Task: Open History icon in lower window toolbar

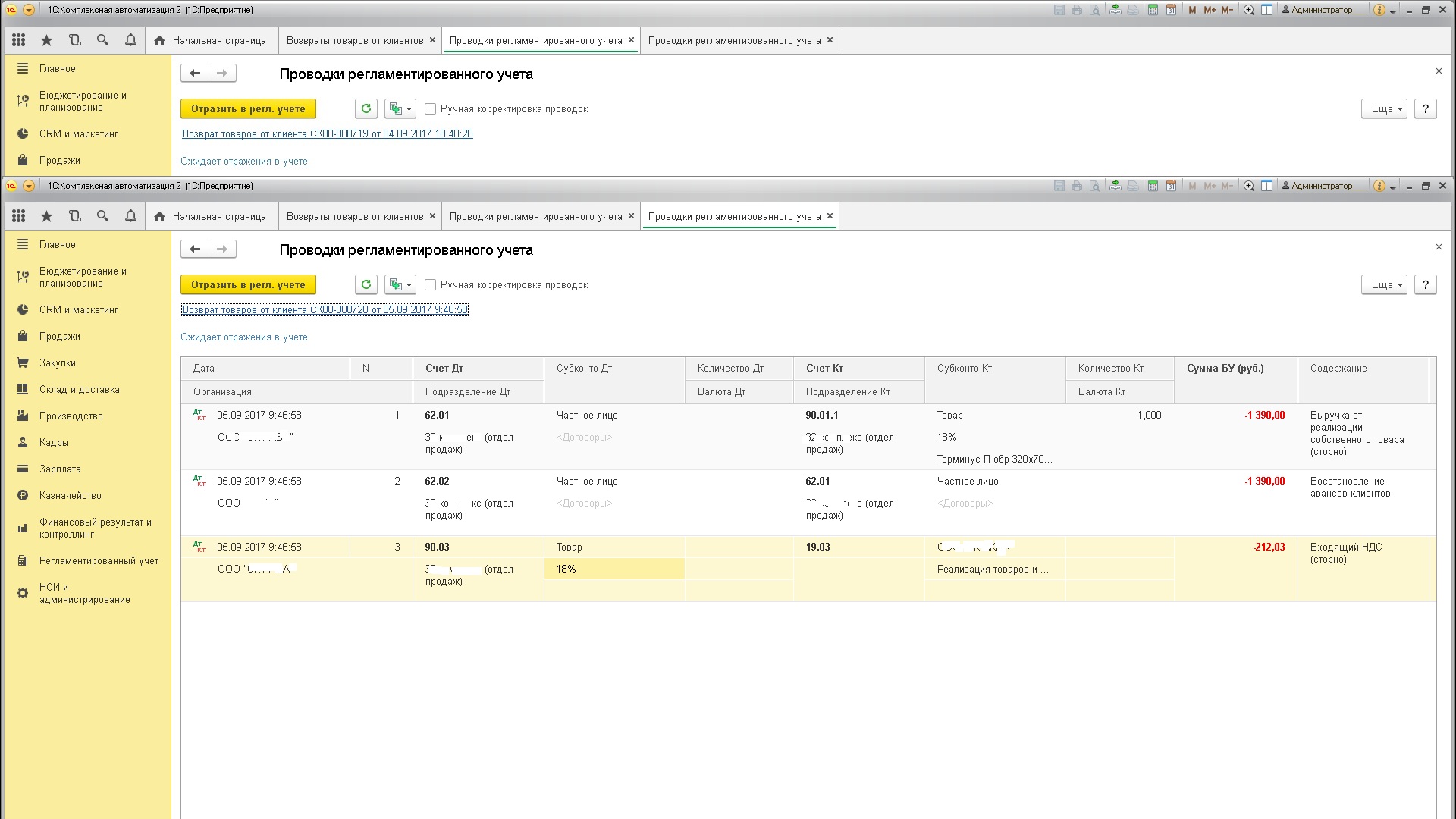Action: click(74, 216)
